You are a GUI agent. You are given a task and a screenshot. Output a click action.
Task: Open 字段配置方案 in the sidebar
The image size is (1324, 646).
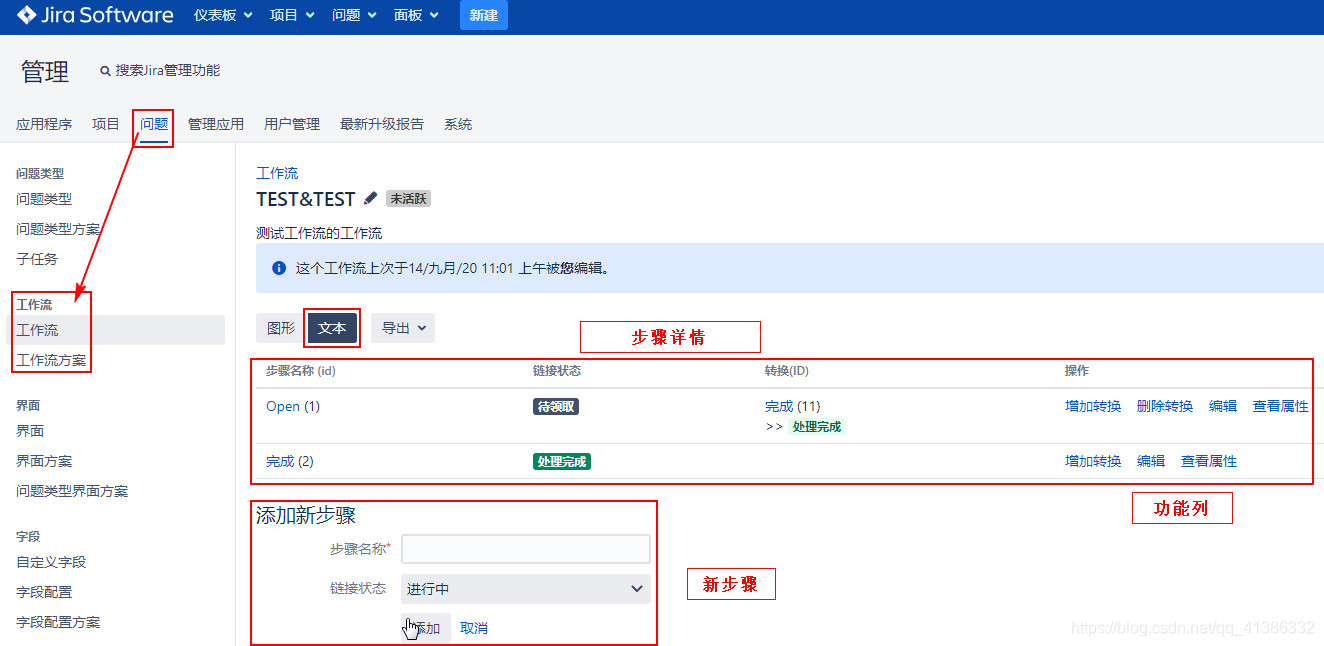(58, 622)
